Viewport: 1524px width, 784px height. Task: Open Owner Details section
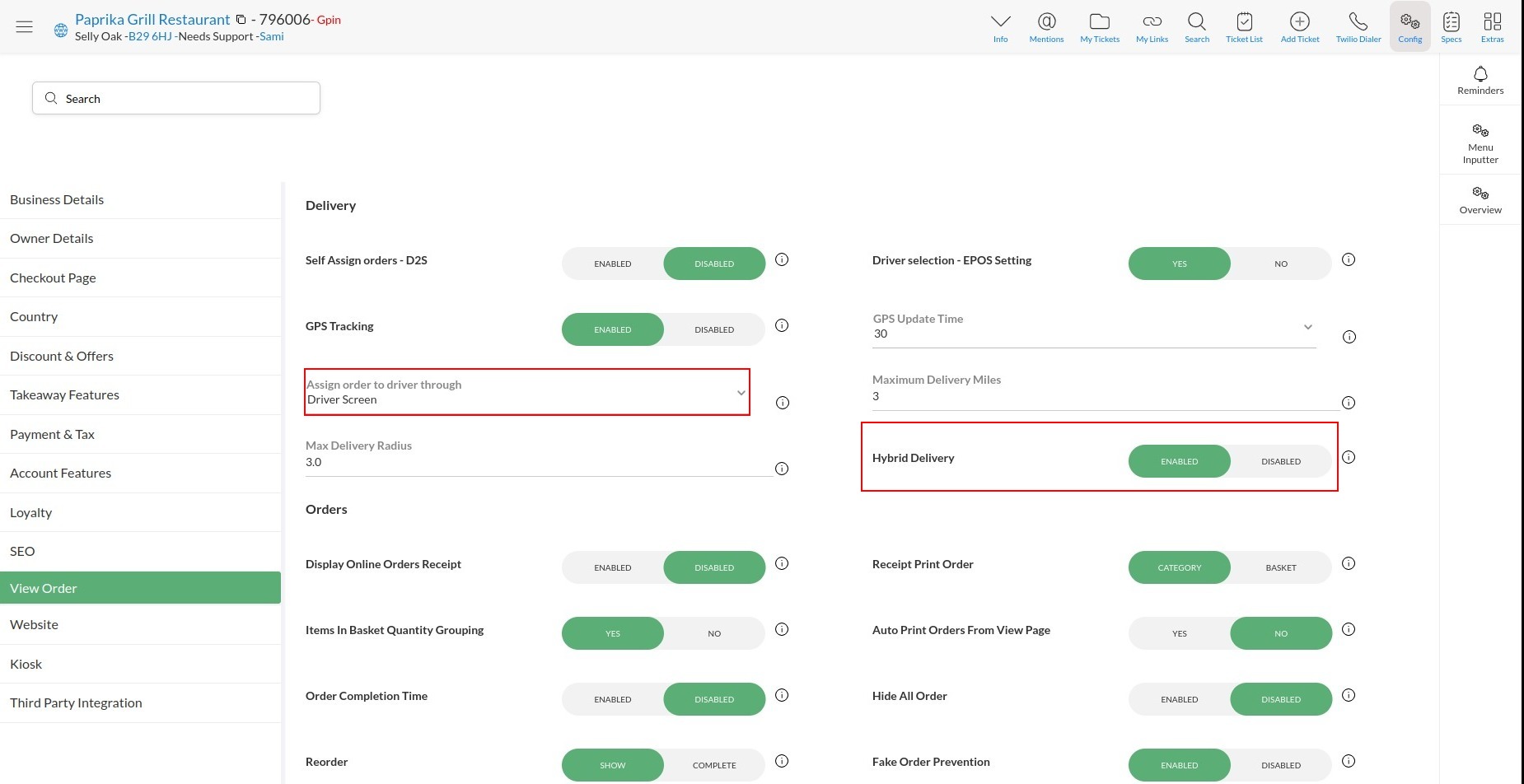(140, 239)
